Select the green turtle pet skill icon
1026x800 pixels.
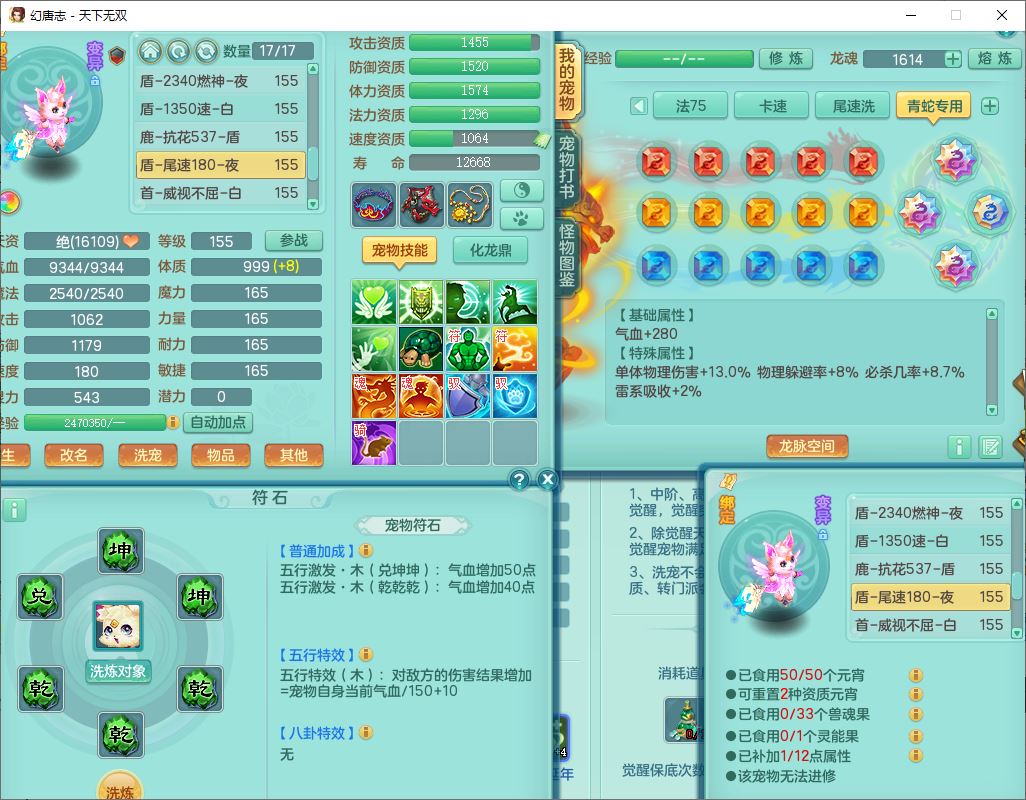[421, 349]
